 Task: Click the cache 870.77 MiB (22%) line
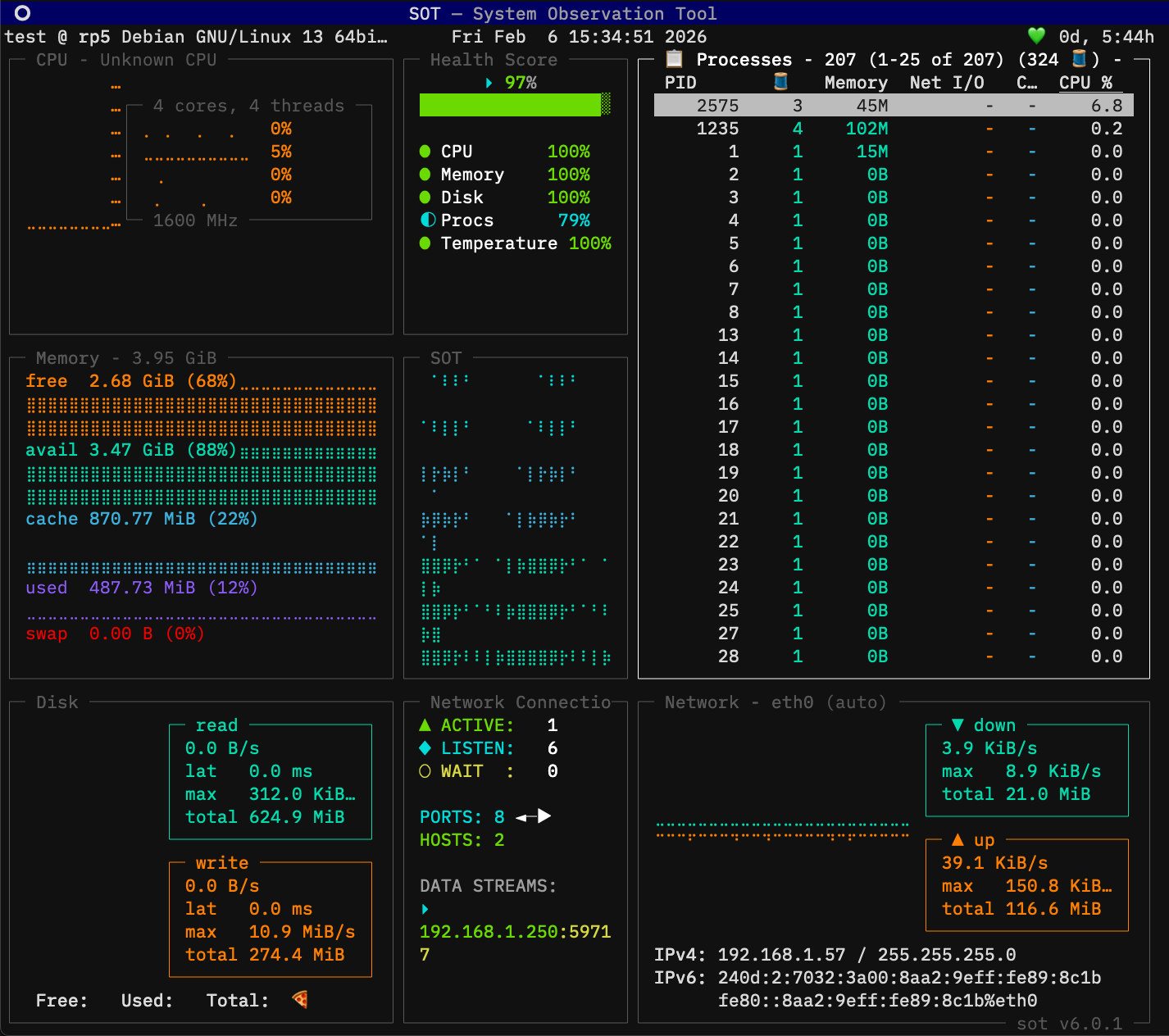click(141, 518)
